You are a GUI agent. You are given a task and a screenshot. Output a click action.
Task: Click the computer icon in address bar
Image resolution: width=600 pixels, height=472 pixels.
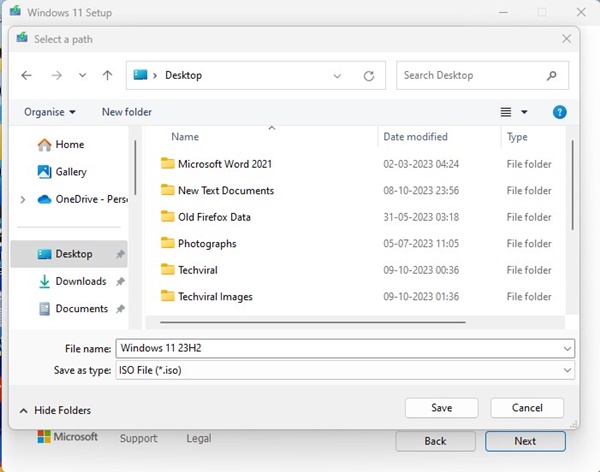click(140, 75)
